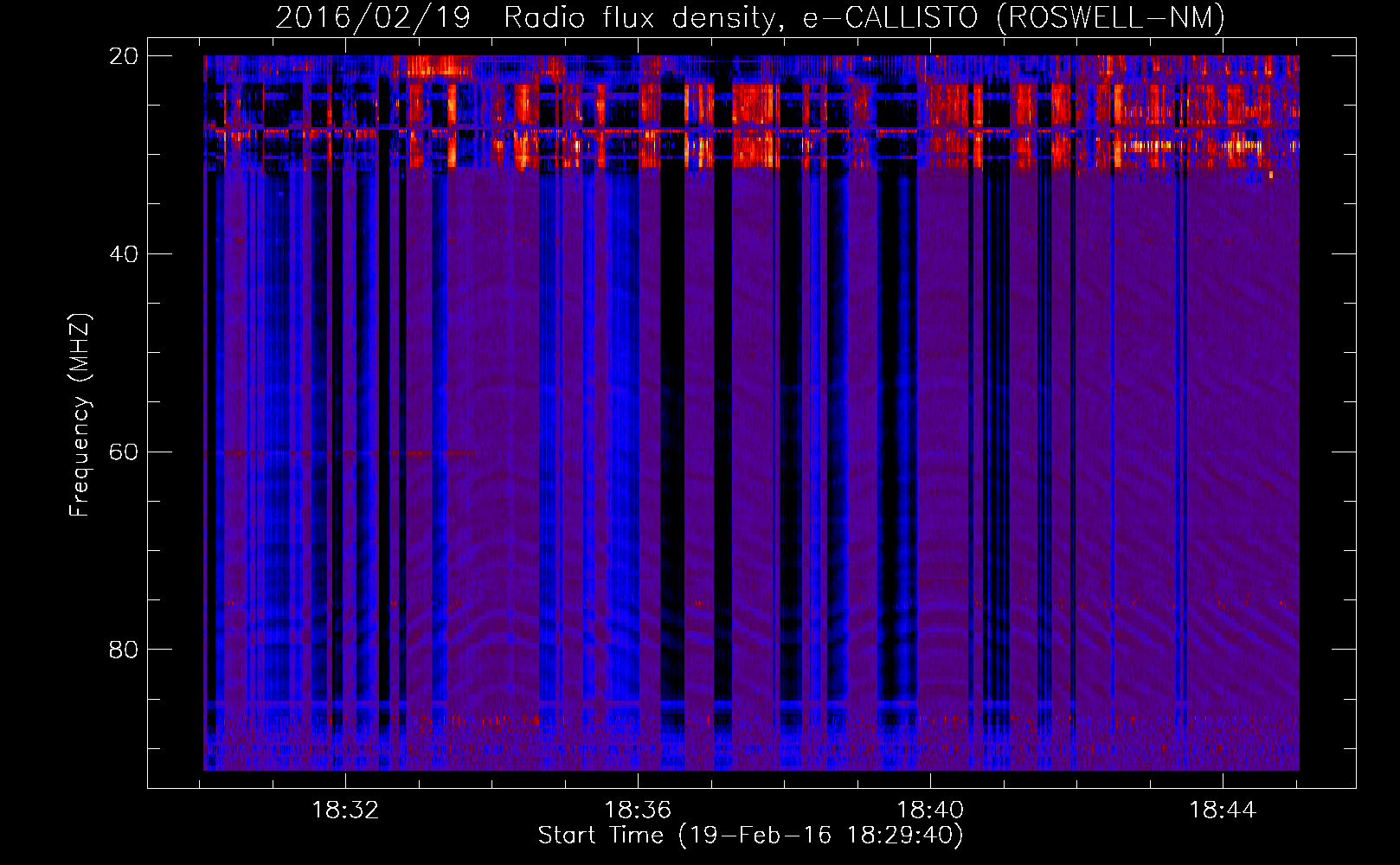The image size is (1400, 865).
Task: Click the 18:32 time tick label
Action: coord(345,811)
